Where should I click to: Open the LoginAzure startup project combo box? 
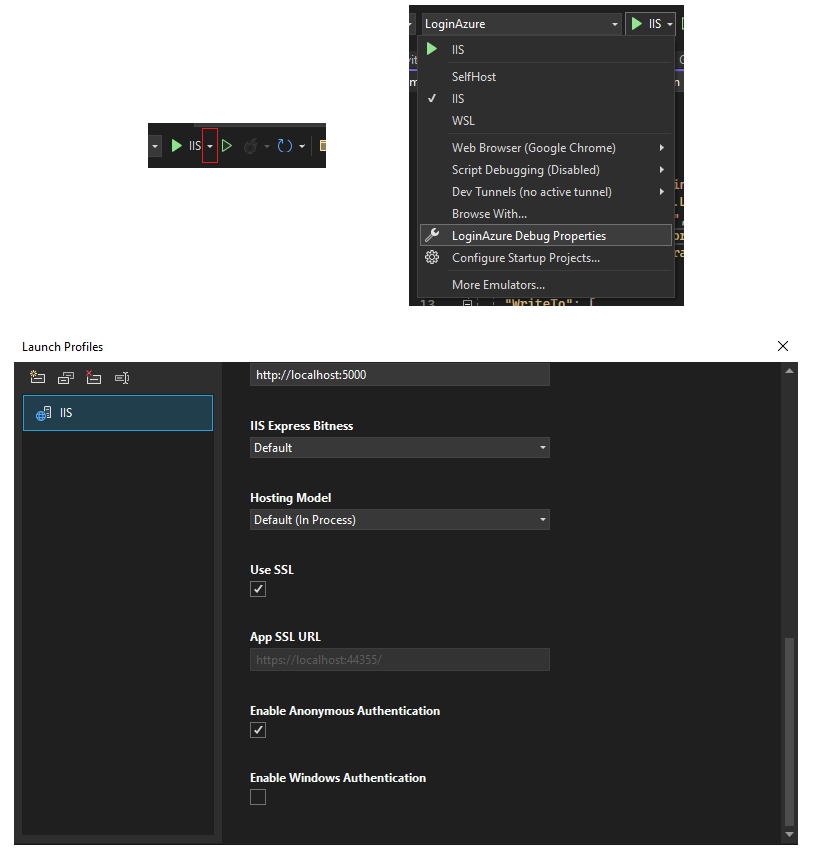(521, 24)
